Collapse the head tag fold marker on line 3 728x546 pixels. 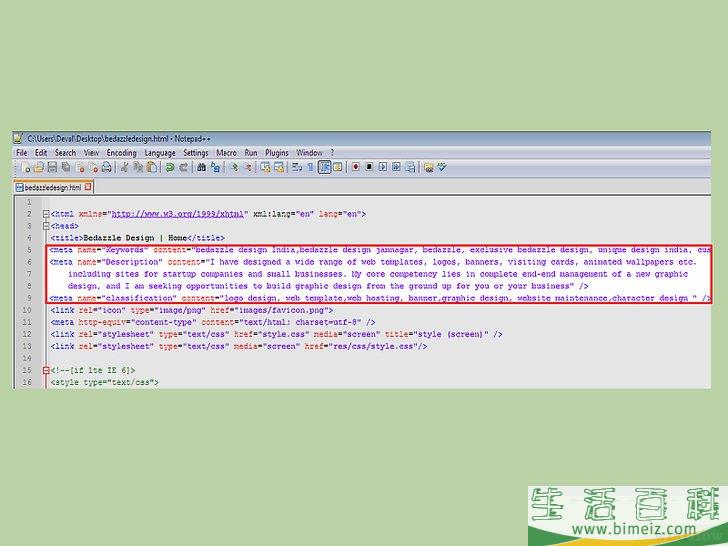click(46, 226)
